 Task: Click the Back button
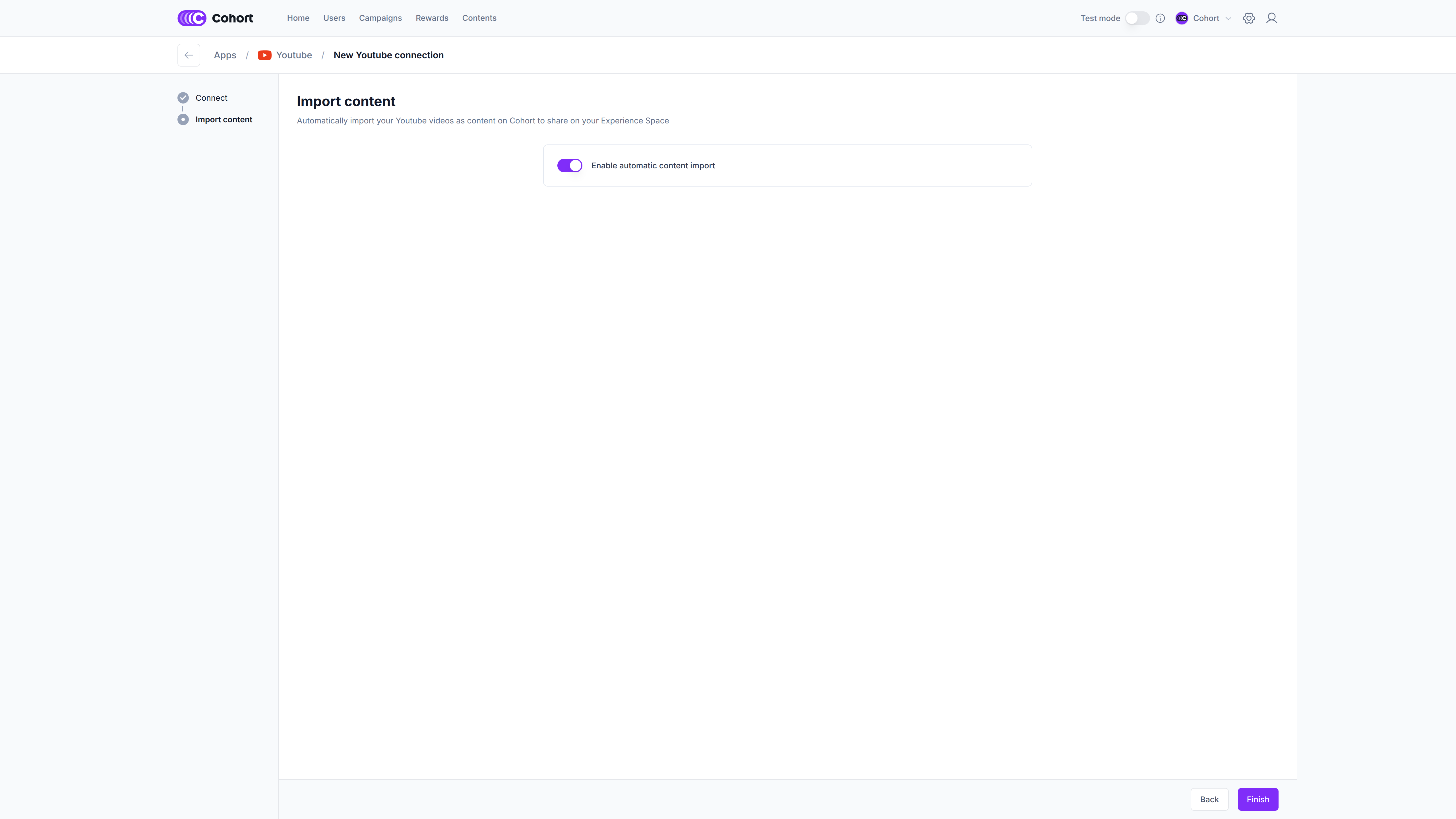[1209, 799]
